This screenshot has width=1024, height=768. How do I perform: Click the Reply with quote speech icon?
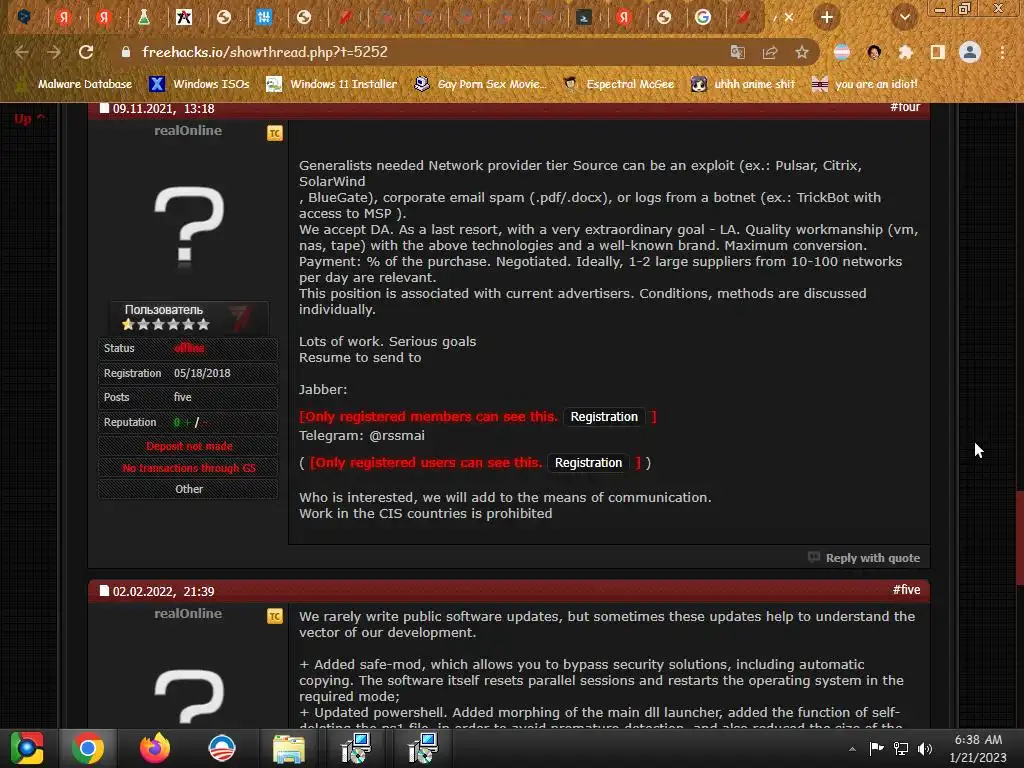pyautogui.click(x=814, y=557)
